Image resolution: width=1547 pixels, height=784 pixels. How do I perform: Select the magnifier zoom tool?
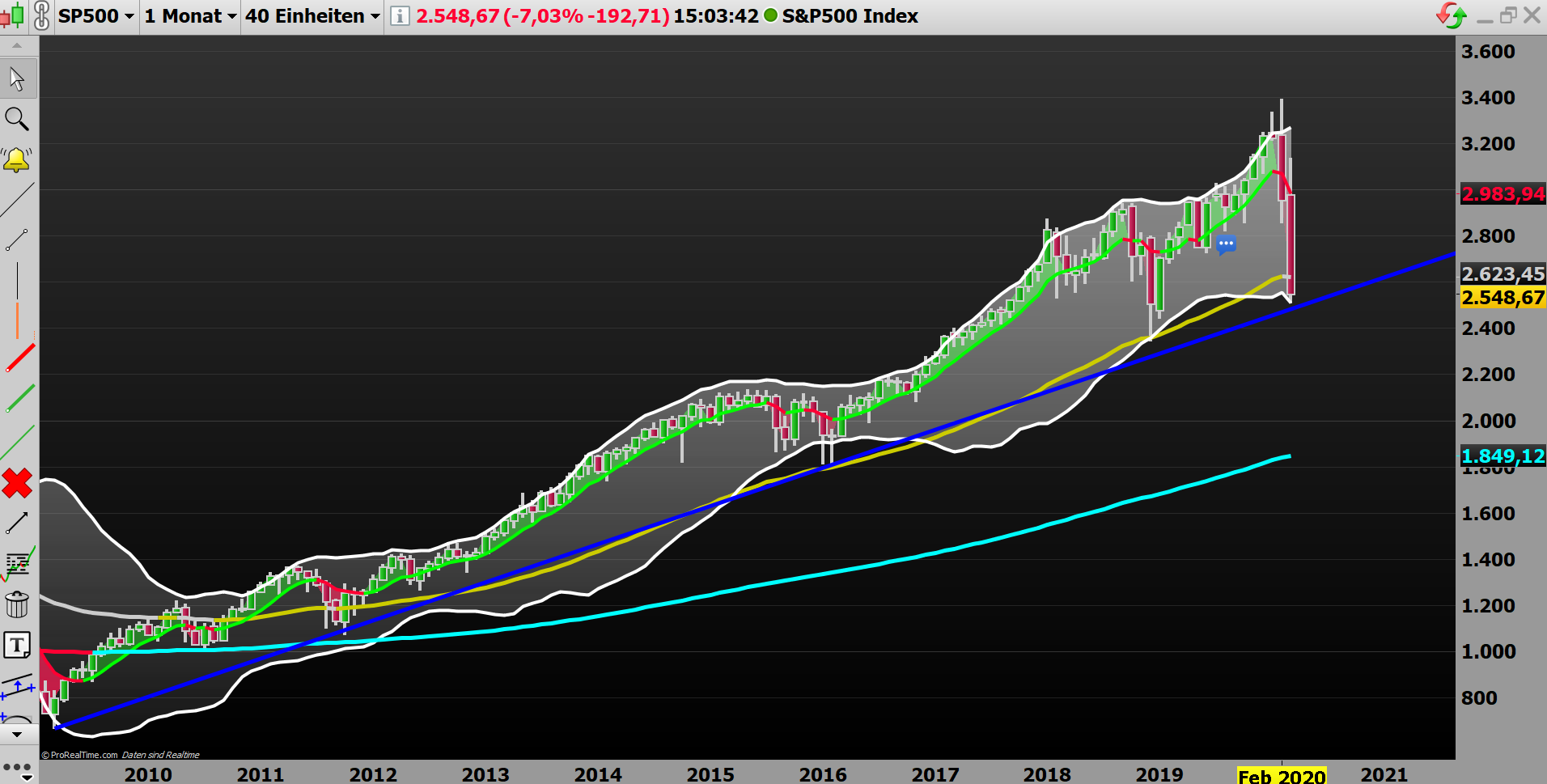pyautogui.click(x=18, y=120)
